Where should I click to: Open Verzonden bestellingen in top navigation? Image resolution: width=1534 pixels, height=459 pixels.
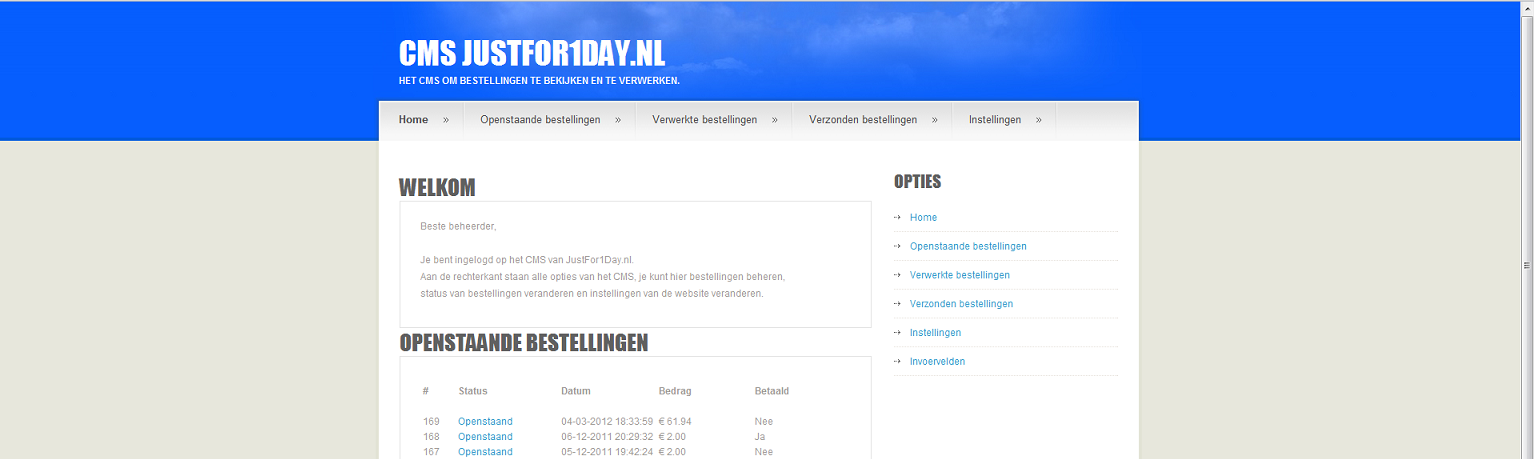point(863,120)
